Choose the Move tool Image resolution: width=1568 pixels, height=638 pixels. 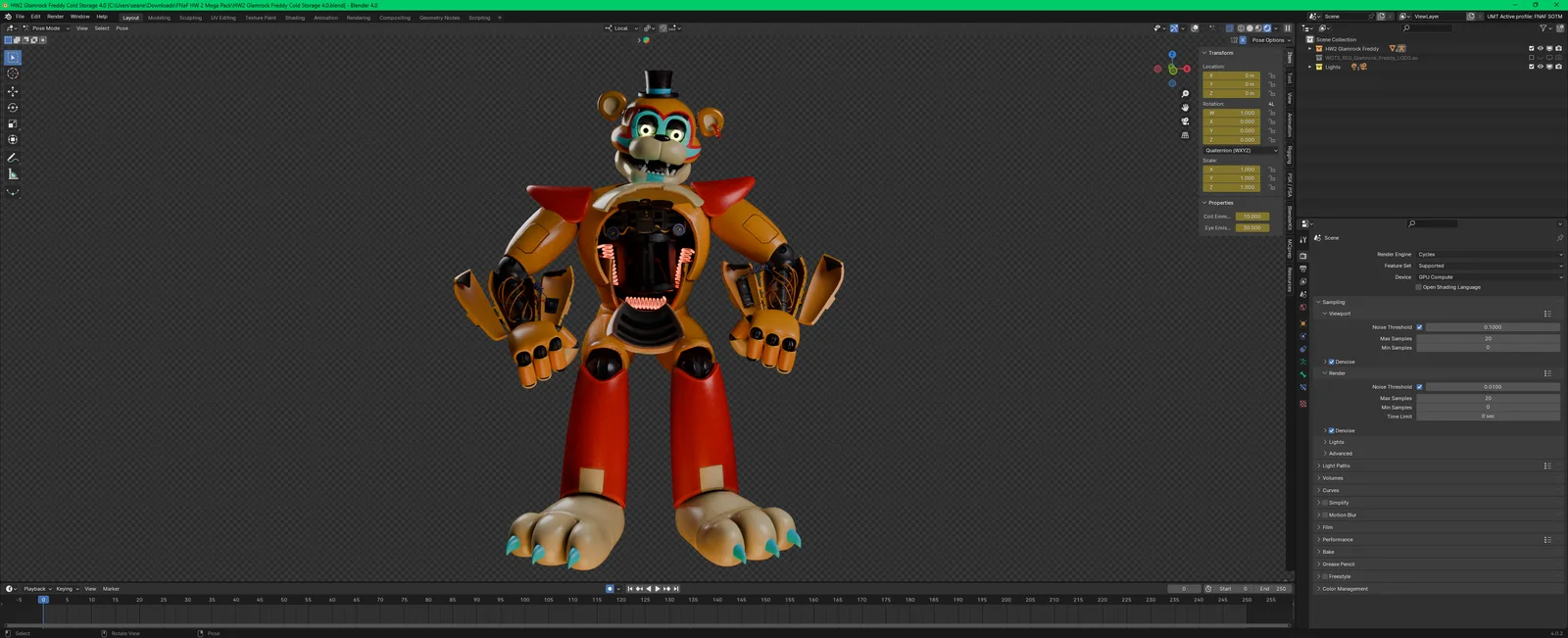click(x=13, y=91)
